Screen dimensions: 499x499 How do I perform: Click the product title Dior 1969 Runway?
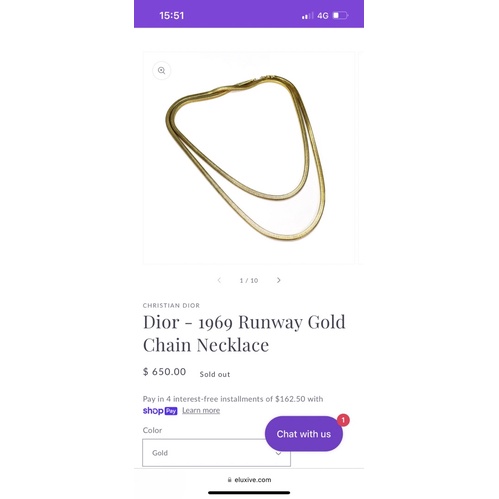[244, 333]
